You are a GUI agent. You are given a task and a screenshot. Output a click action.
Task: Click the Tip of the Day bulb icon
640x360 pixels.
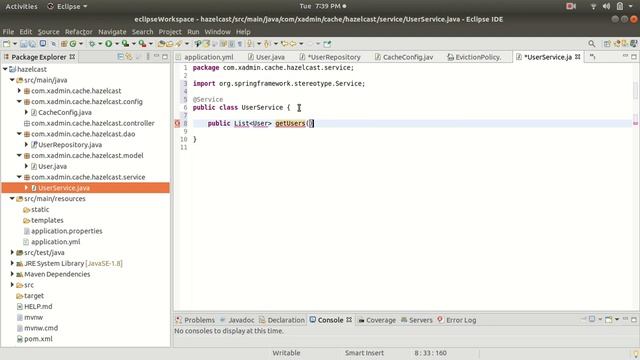[x=636, y=353]
